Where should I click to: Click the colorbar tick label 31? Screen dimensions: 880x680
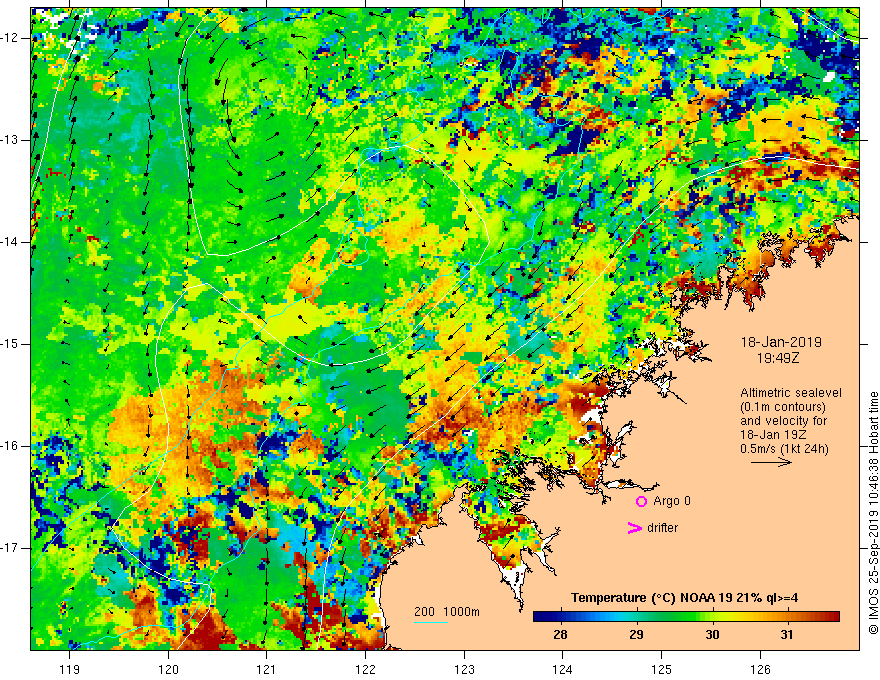click(x=787, y=635)
